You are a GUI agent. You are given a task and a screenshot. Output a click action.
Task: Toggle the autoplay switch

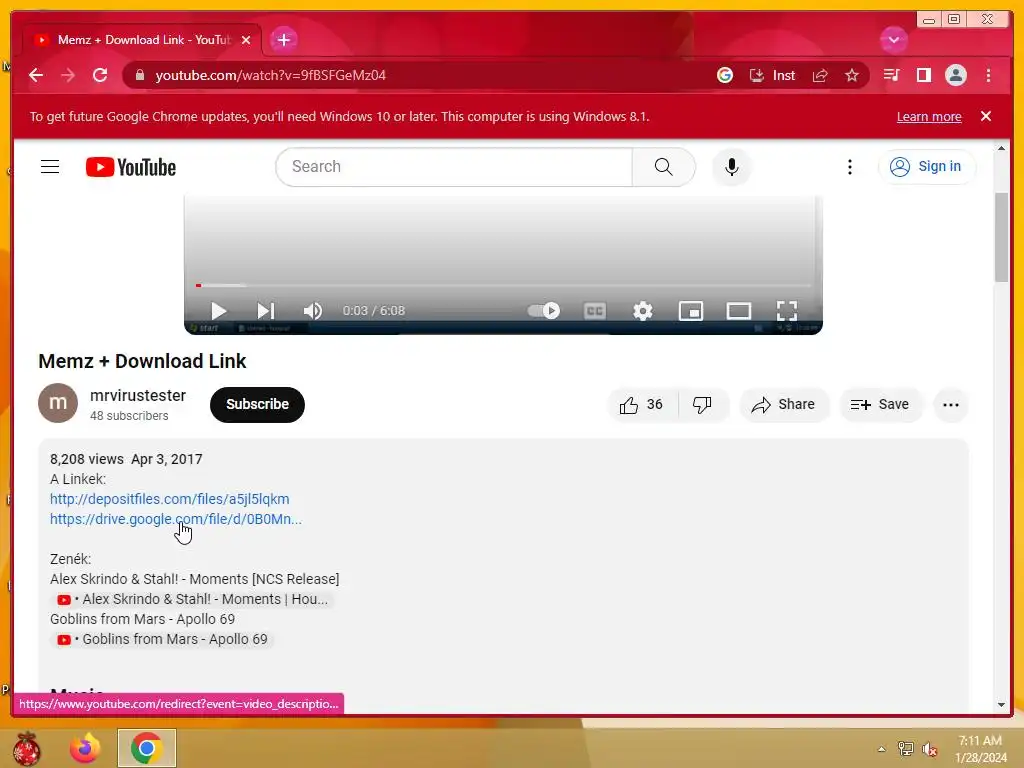[543, 311]
